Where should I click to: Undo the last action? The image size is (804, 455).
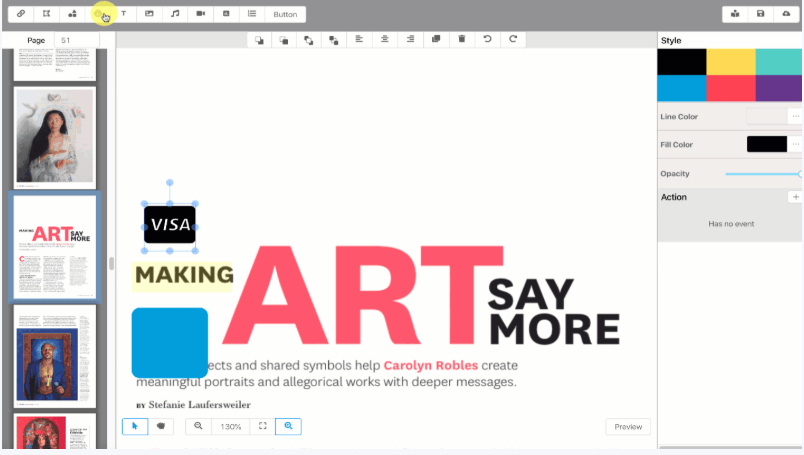pyautogui.click(x=487, y=39)
